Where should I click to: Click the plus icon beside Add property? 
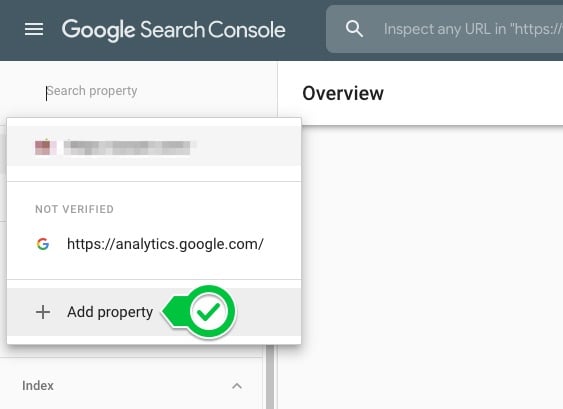coord(43,312)
